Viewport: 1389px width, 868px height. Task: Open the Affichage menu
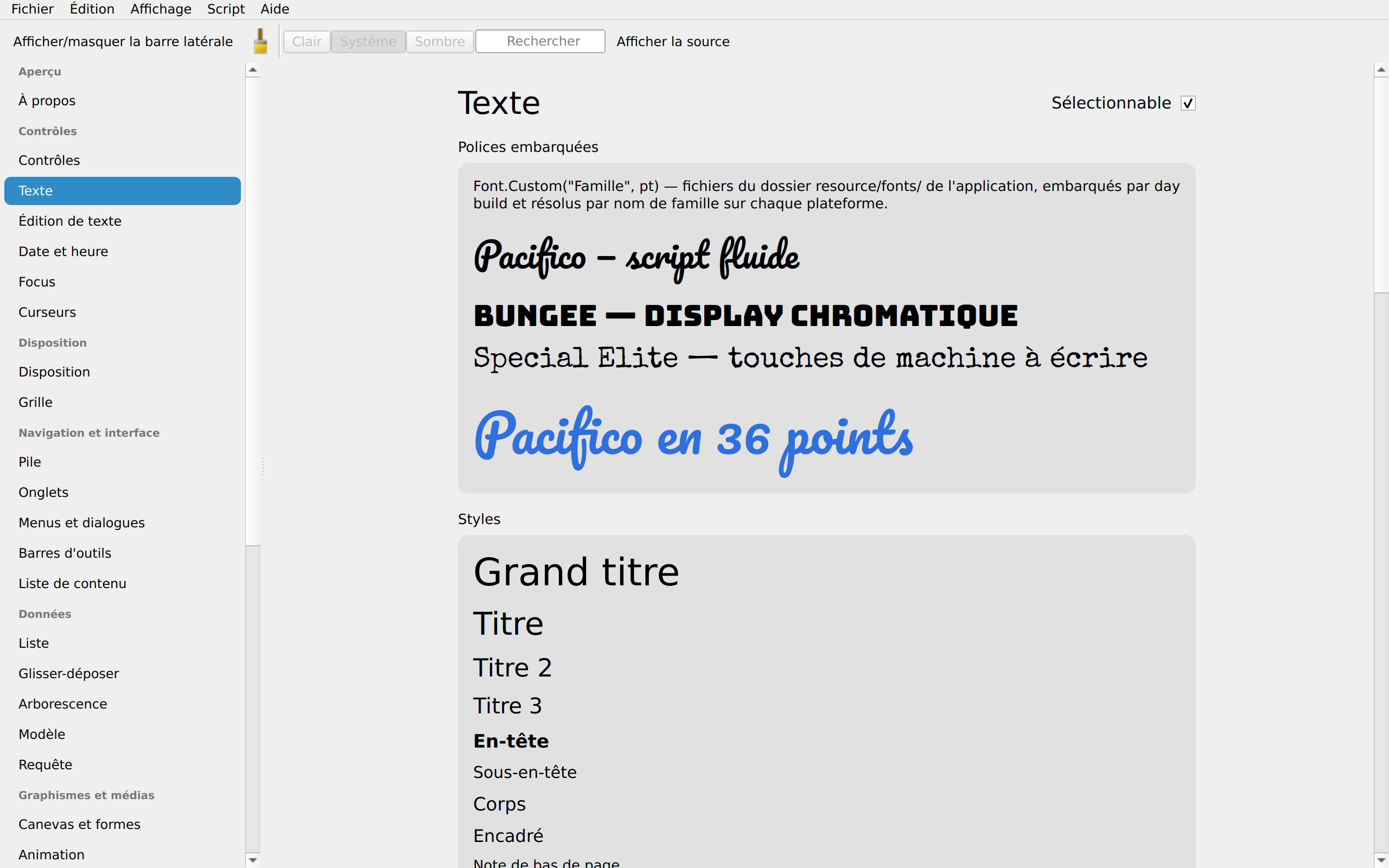[161, 9]
